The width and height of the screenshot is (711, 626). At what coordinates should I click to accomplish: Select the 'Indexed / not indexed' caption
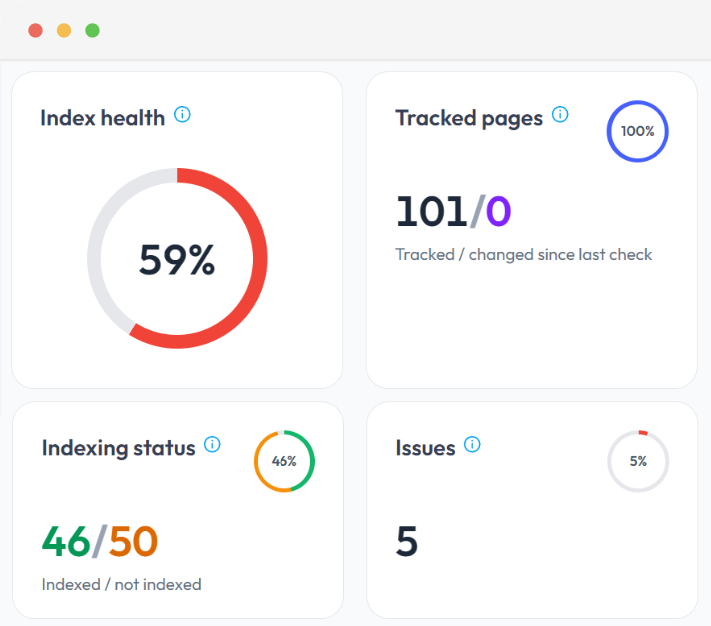[x=122, y=584]
